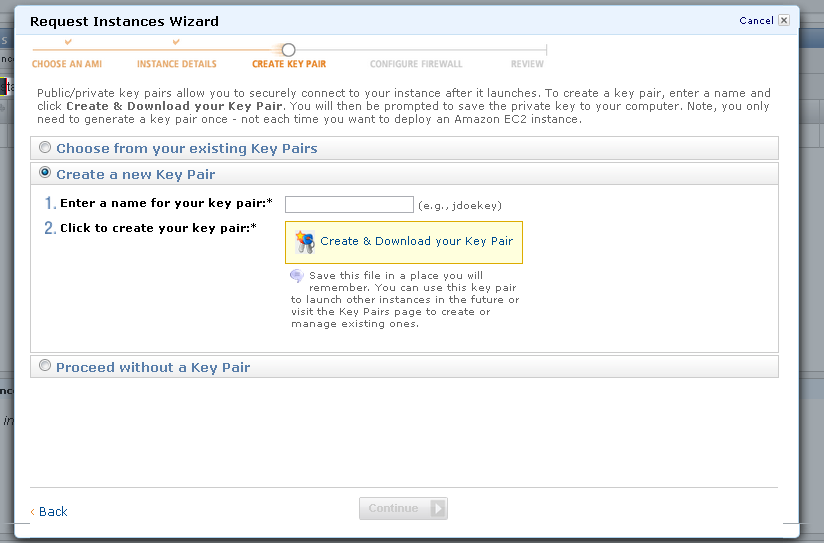Click the Cancel link
The width and height of the screenshot is (824, 543).
click(x=756, y=21)
